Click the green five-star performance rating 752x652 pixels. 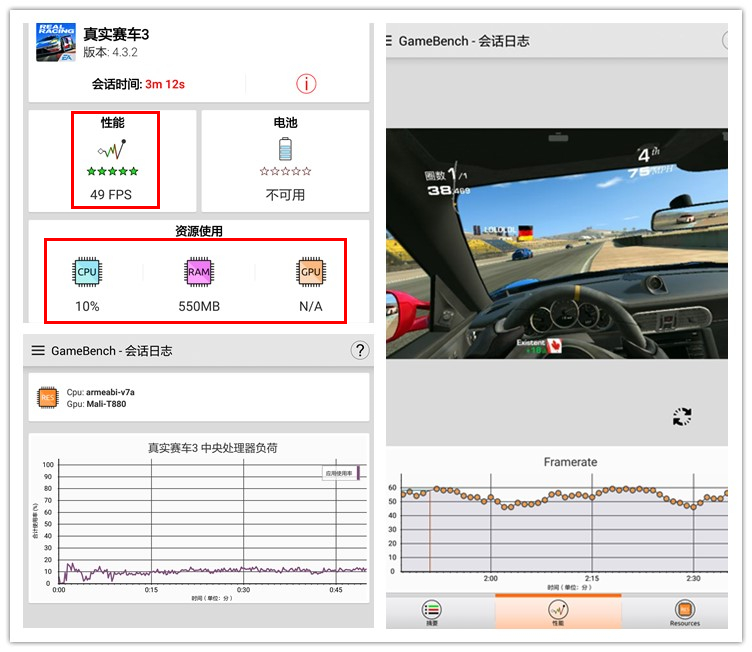click(113, 171)
